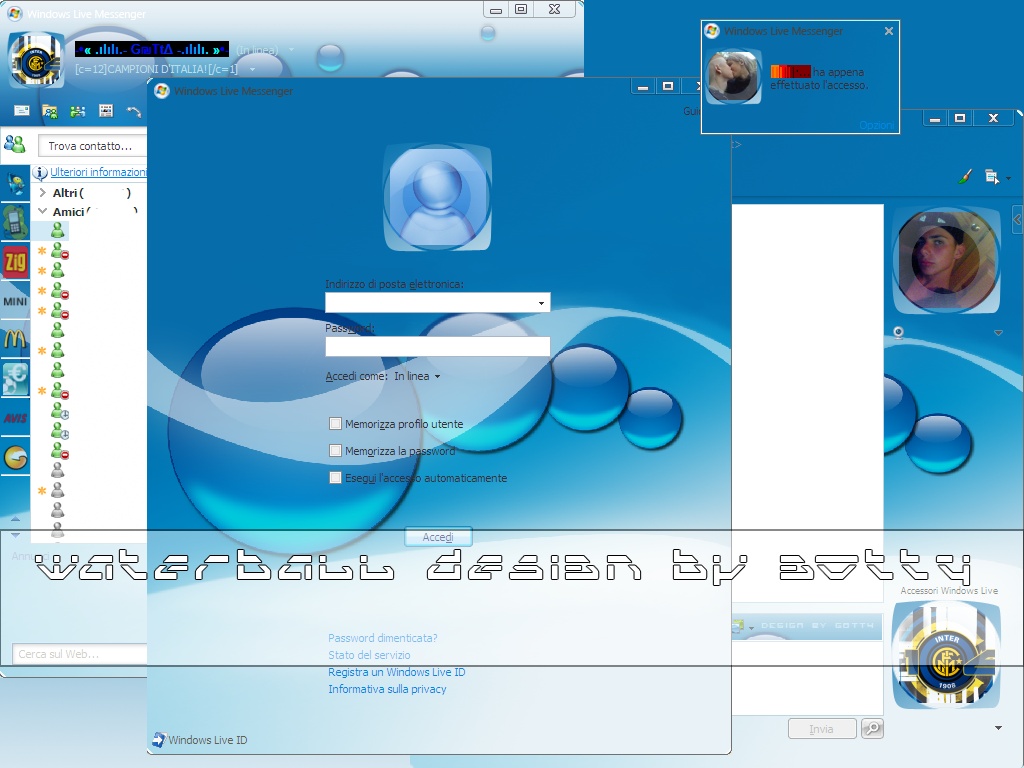Click the Invia send button
1024x768 pixels.
coord(822,729)
